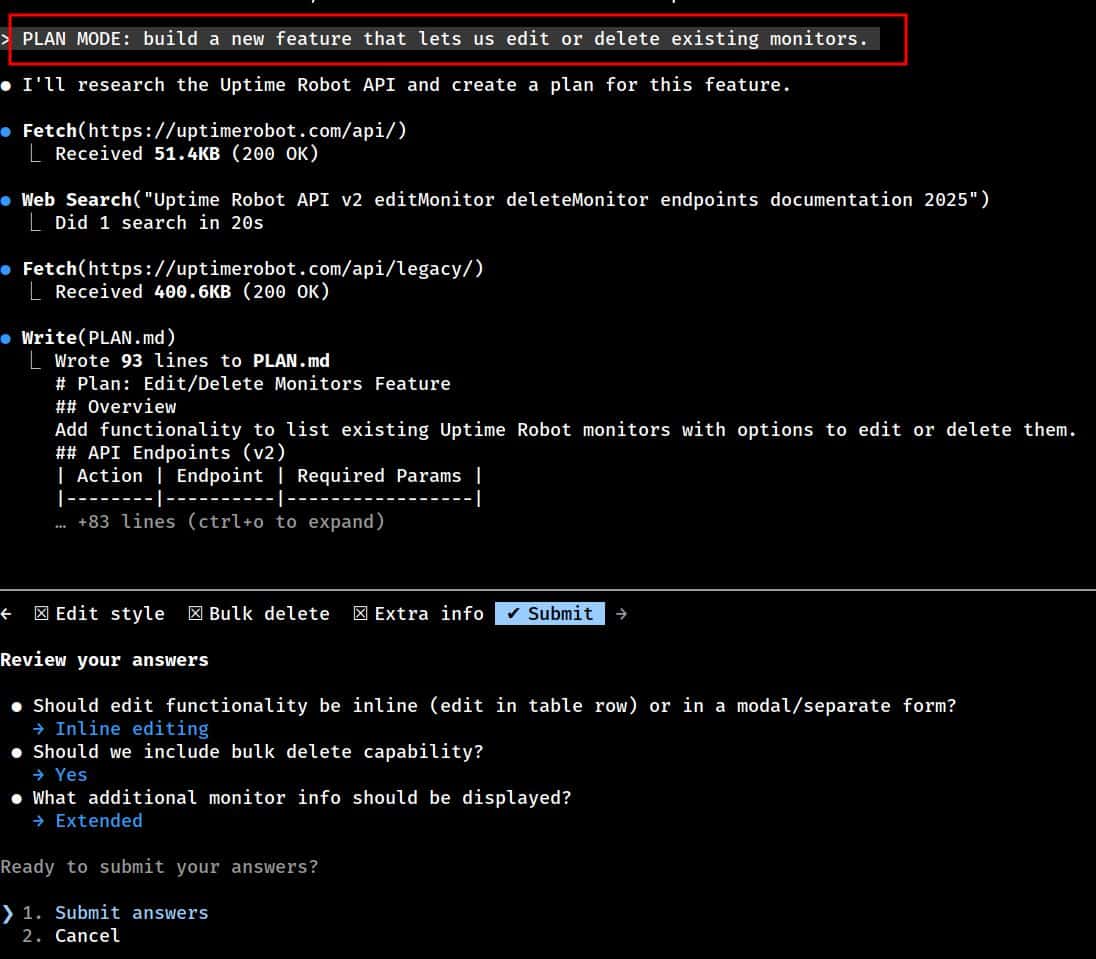
Task: Toggle the Edit style checkbox
Action: [x=41, y=614]
